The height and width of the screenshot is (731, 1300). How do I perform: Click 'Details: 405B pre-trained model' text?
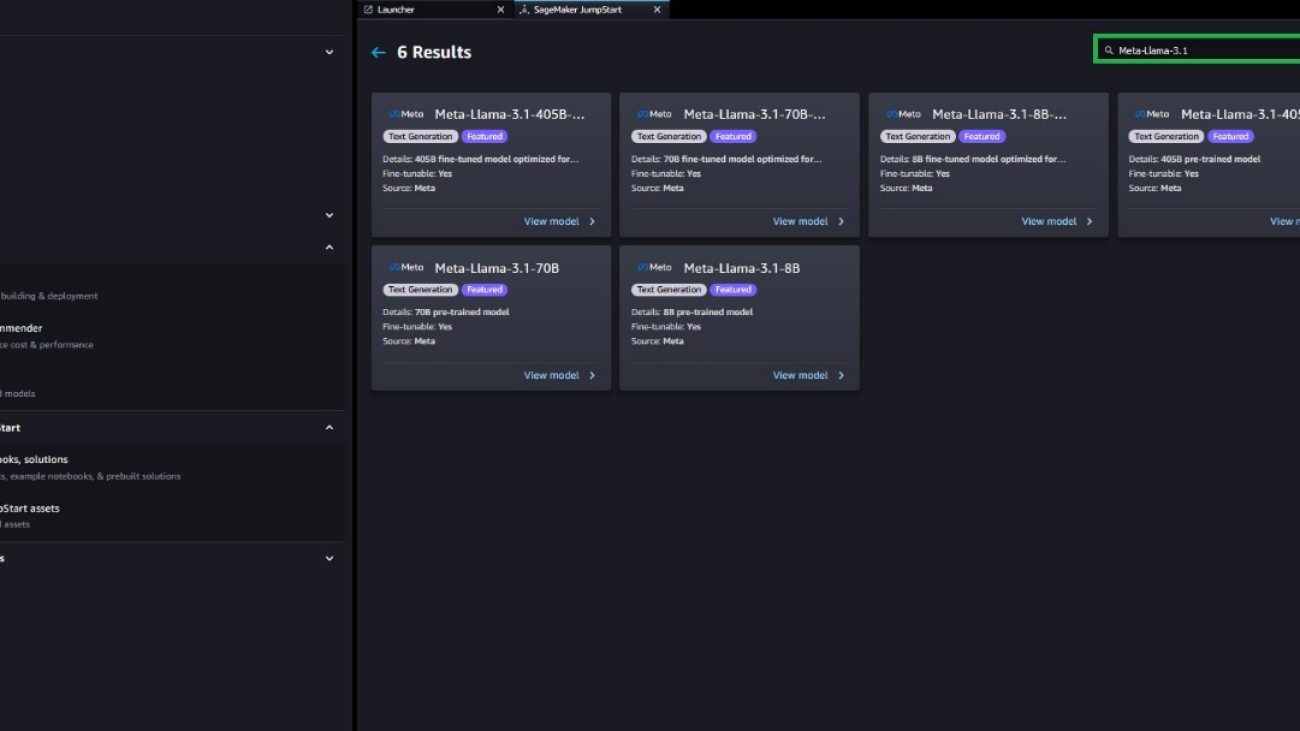coord(1195,159)
